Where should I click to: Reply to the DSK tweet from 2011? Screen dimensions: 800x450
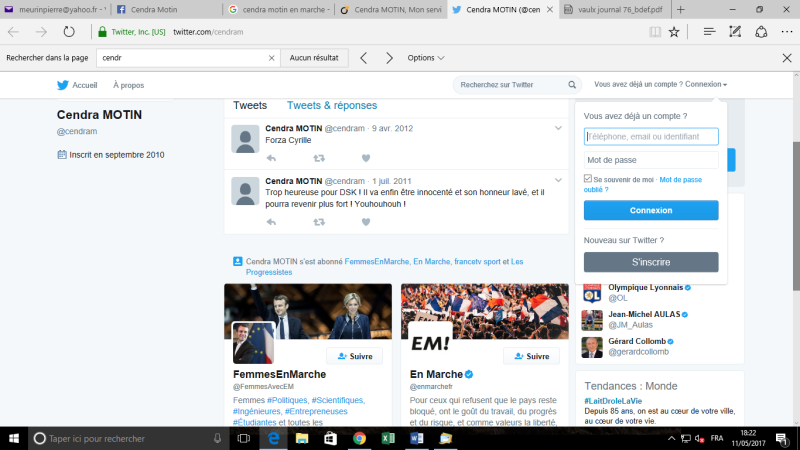271,222
